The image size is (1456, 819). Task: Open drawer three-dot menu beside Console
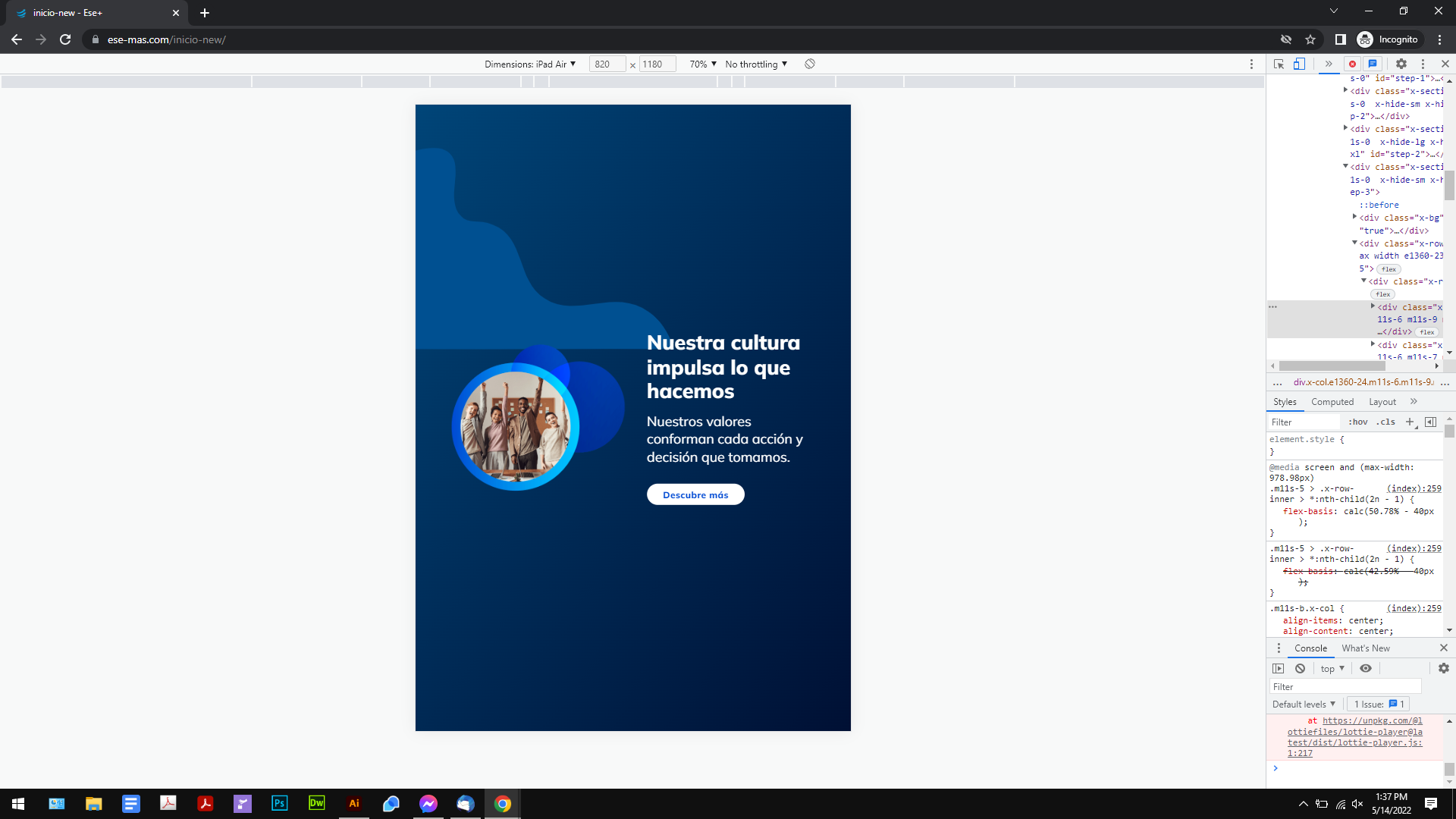[x=1279, y=648]
